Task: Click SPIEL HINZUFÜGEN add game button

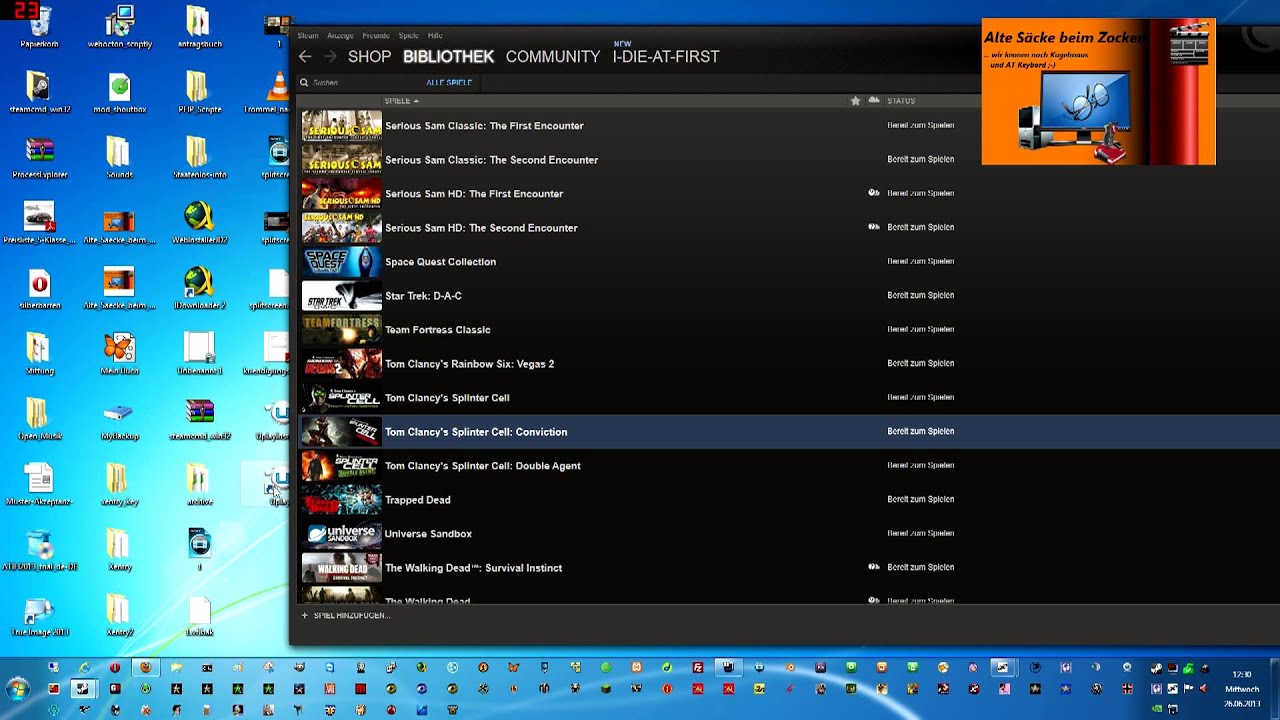Action: pos(346,616)
